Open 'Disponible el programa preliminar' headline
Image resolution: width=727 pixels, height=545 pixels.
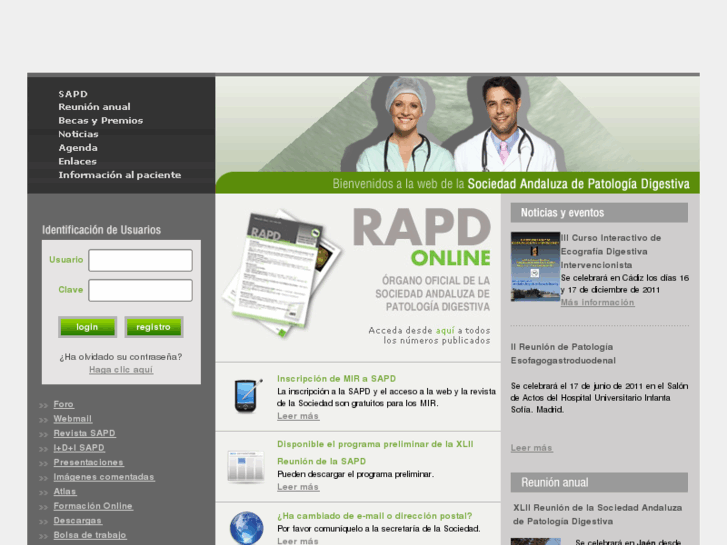[x=375, y=453]
